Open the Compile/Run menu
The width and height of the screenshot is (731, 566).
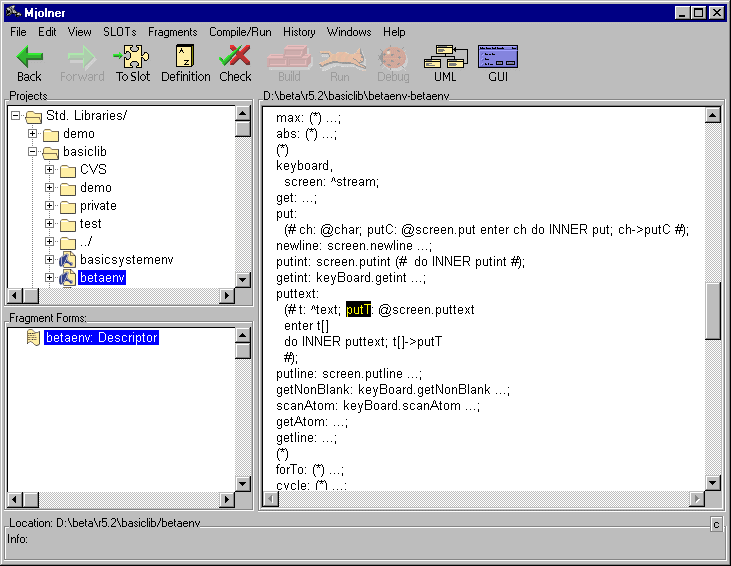pyautogui.click(x=240, y=32)
